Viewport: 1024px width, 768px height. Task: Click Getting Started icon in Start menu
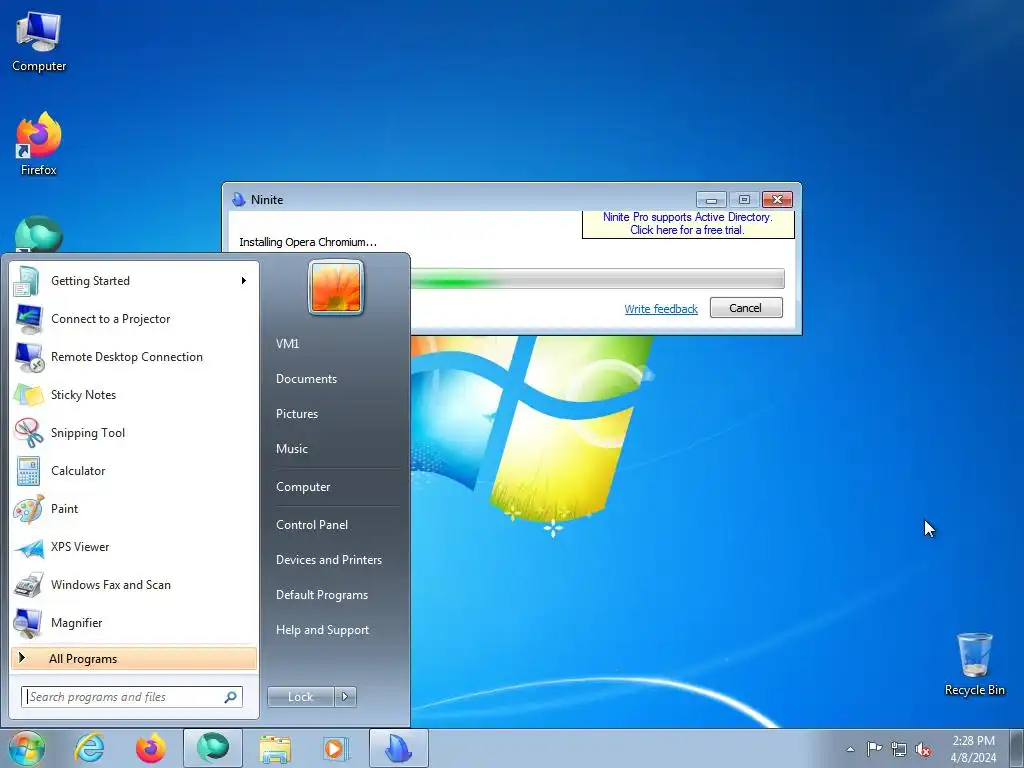(x=27, y=281)
